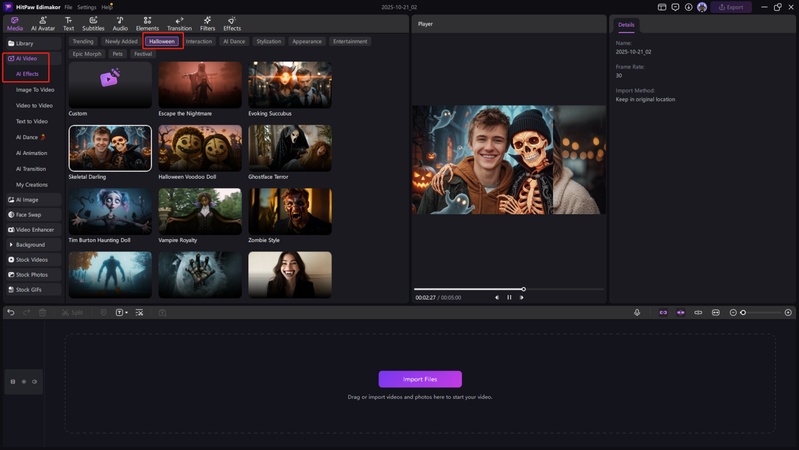Select the Subtitles tool
This screenshot has height=450, width=799.
pyautogui.click(x=93, y=24)
